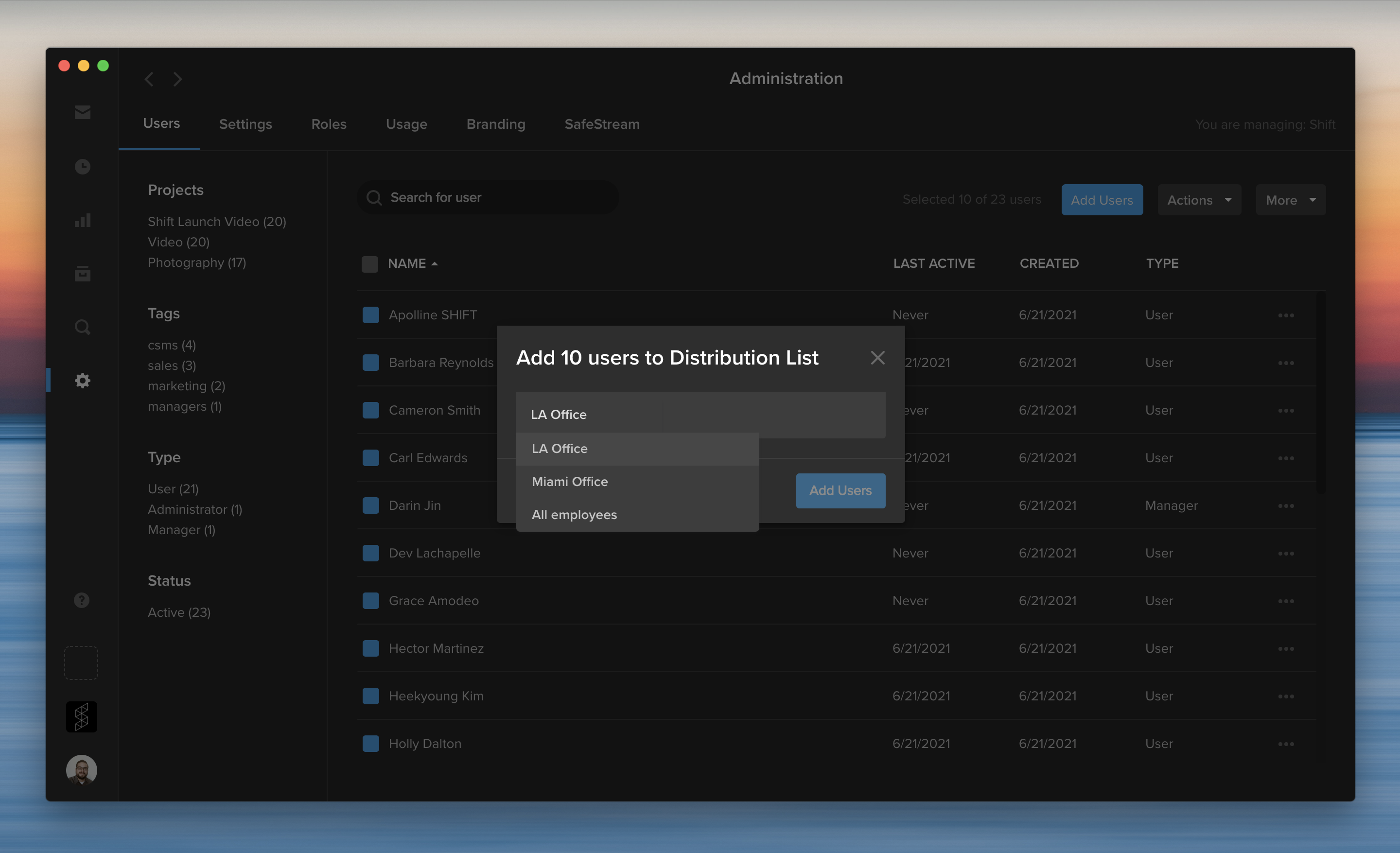The image size is (1400, 853).
Task: Open help via the question mark icon
Action: click(81, 599)
